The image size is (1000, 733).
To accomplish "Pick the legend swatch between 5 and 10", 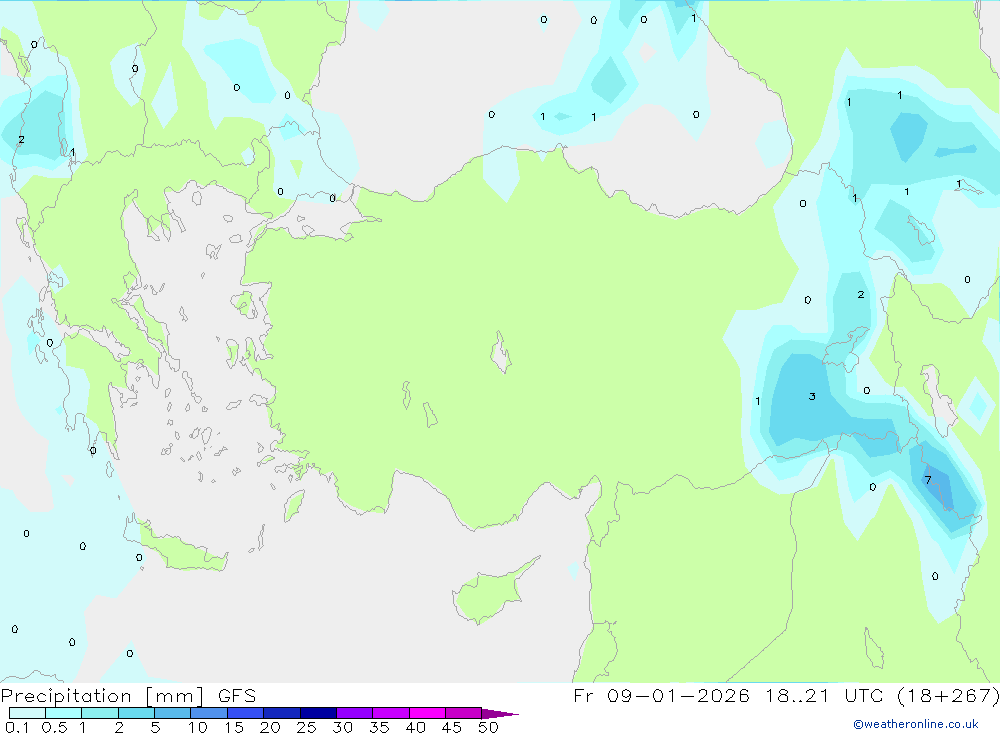I will tap(172, 713).
